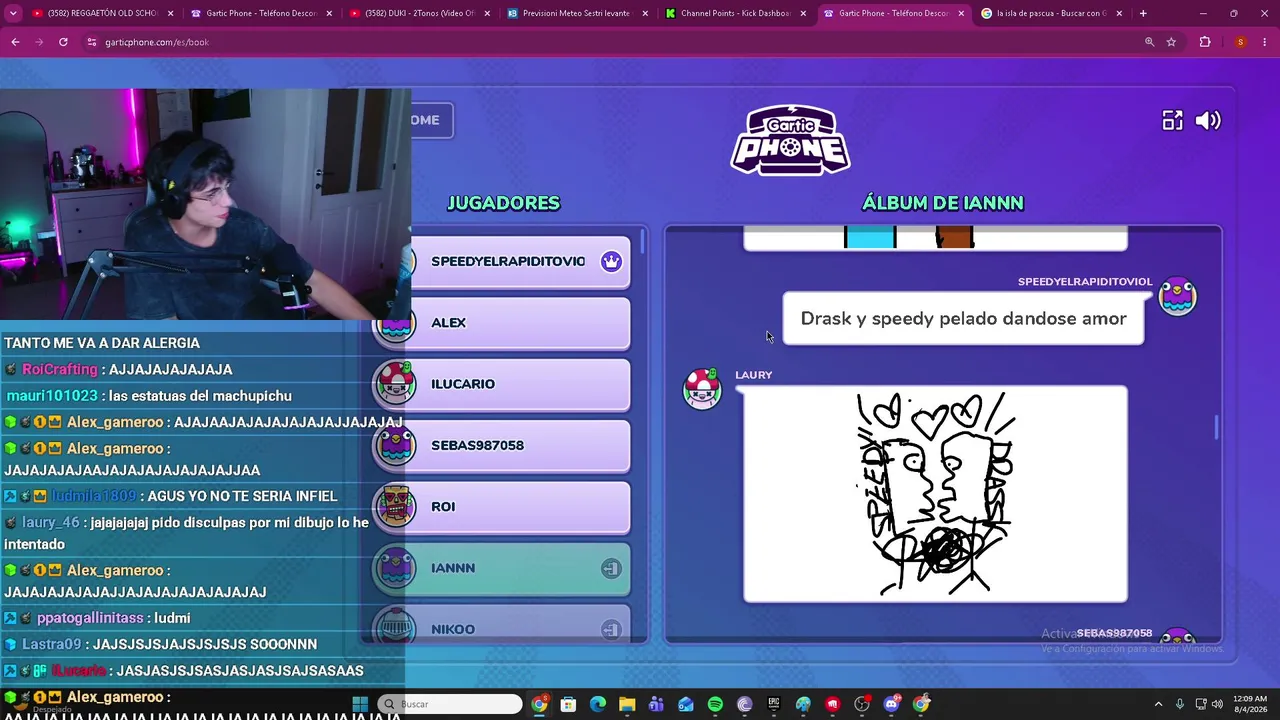Screen dimensions: 1280x720
Task: Bookmark this page with the star
Action: 1171,42
